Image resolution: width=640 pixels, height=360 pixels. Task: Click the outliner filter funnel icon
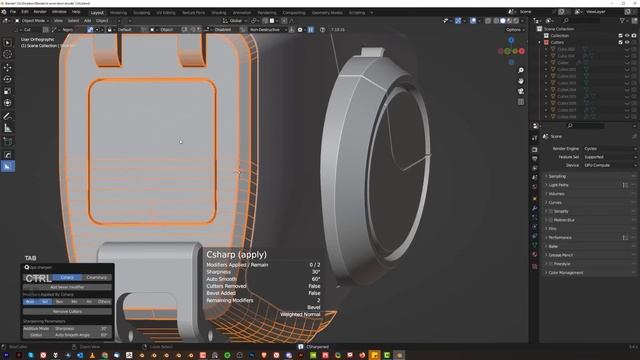tap(622, 21)
